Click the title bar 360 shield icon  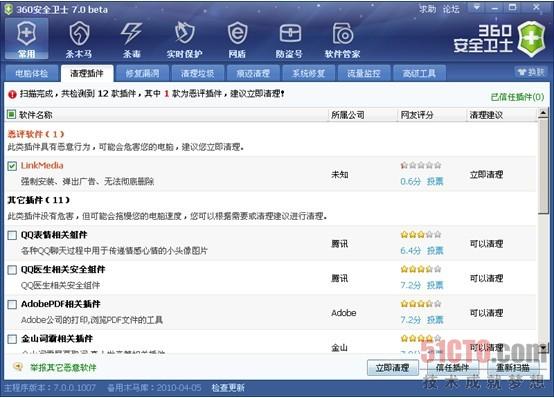tap(8, 9)
